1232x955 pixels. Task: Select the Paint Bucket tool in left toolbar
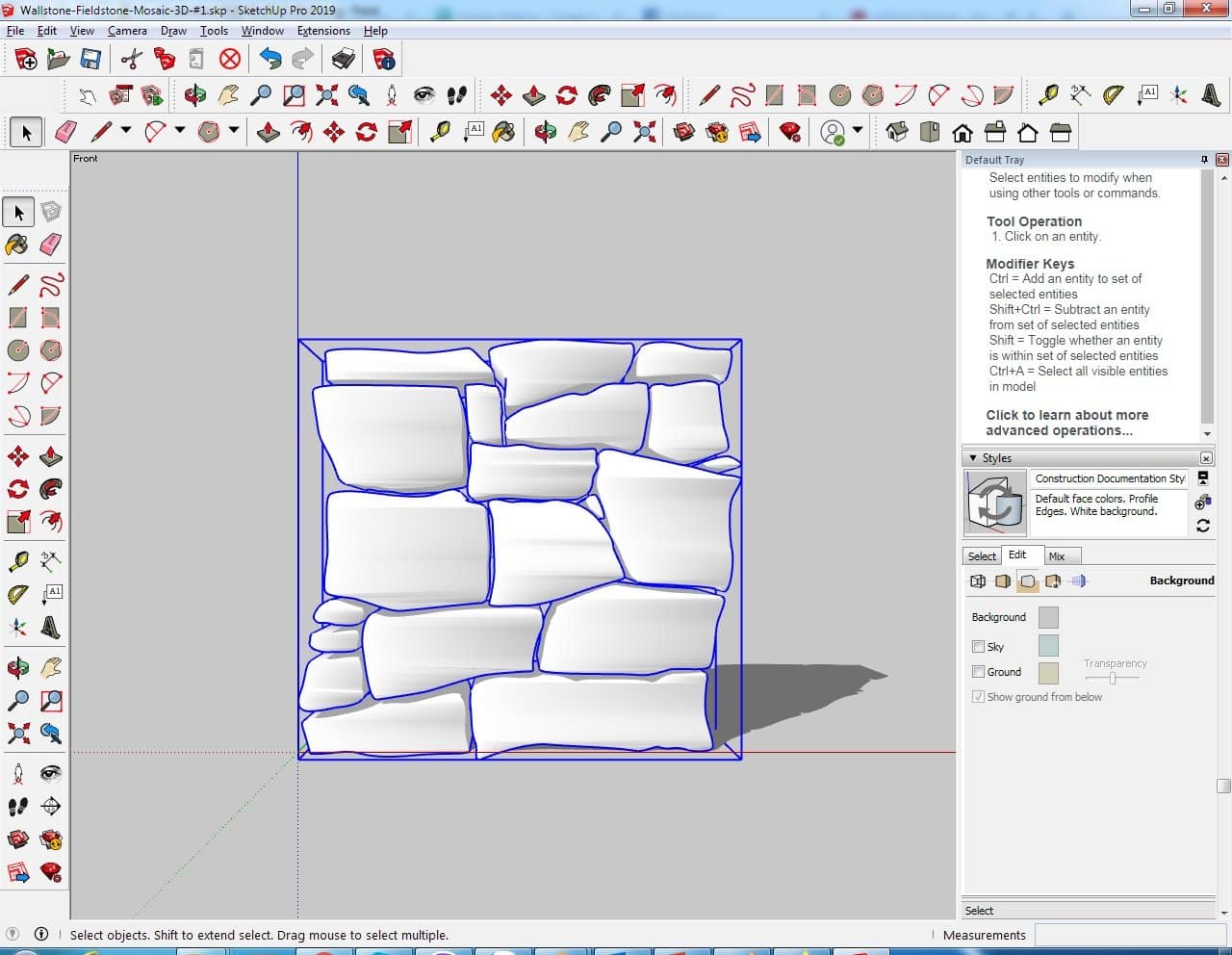[17, 245]
